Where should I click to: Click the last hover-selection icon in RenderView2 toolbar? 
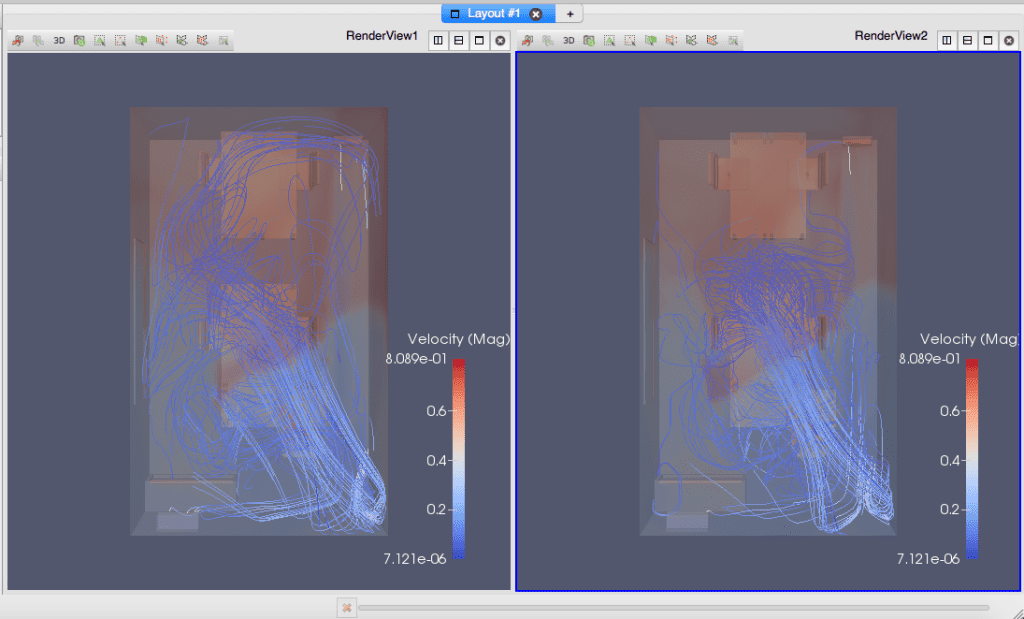[734, 40]
